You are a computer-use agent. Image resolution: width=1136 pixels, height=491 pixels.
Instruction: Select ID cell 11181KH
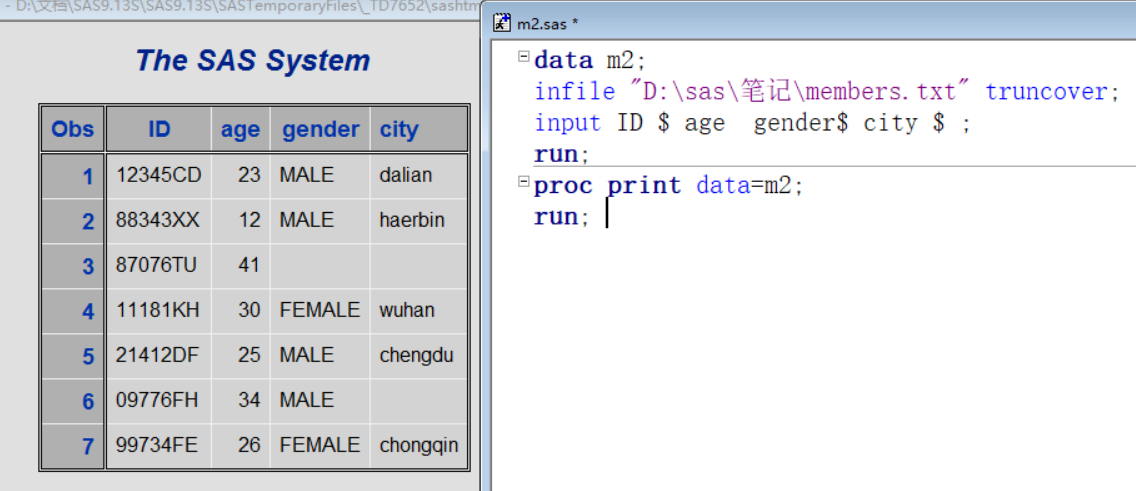coord(159,310)
